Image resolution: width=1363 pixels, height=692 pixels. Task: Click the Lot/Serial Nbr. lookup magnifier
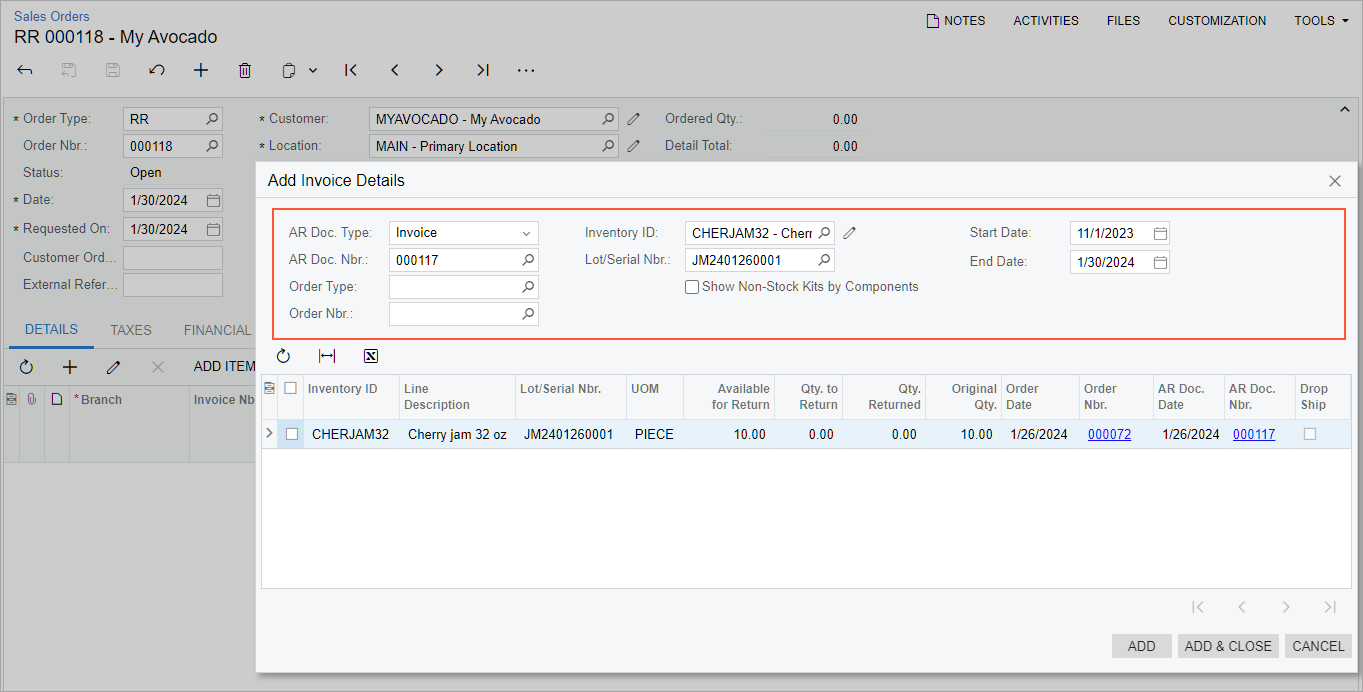(824, 260)
